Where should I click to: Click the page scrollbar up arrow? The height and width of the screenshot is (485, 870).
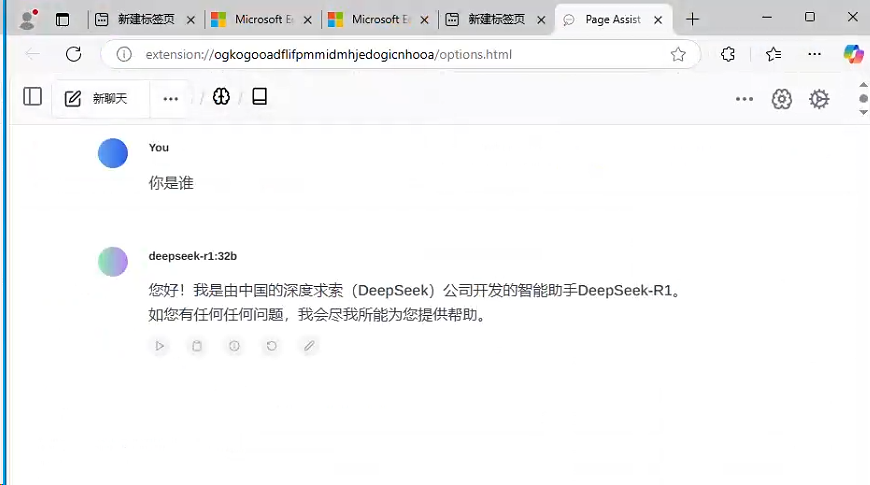click(x=863, y=85)
